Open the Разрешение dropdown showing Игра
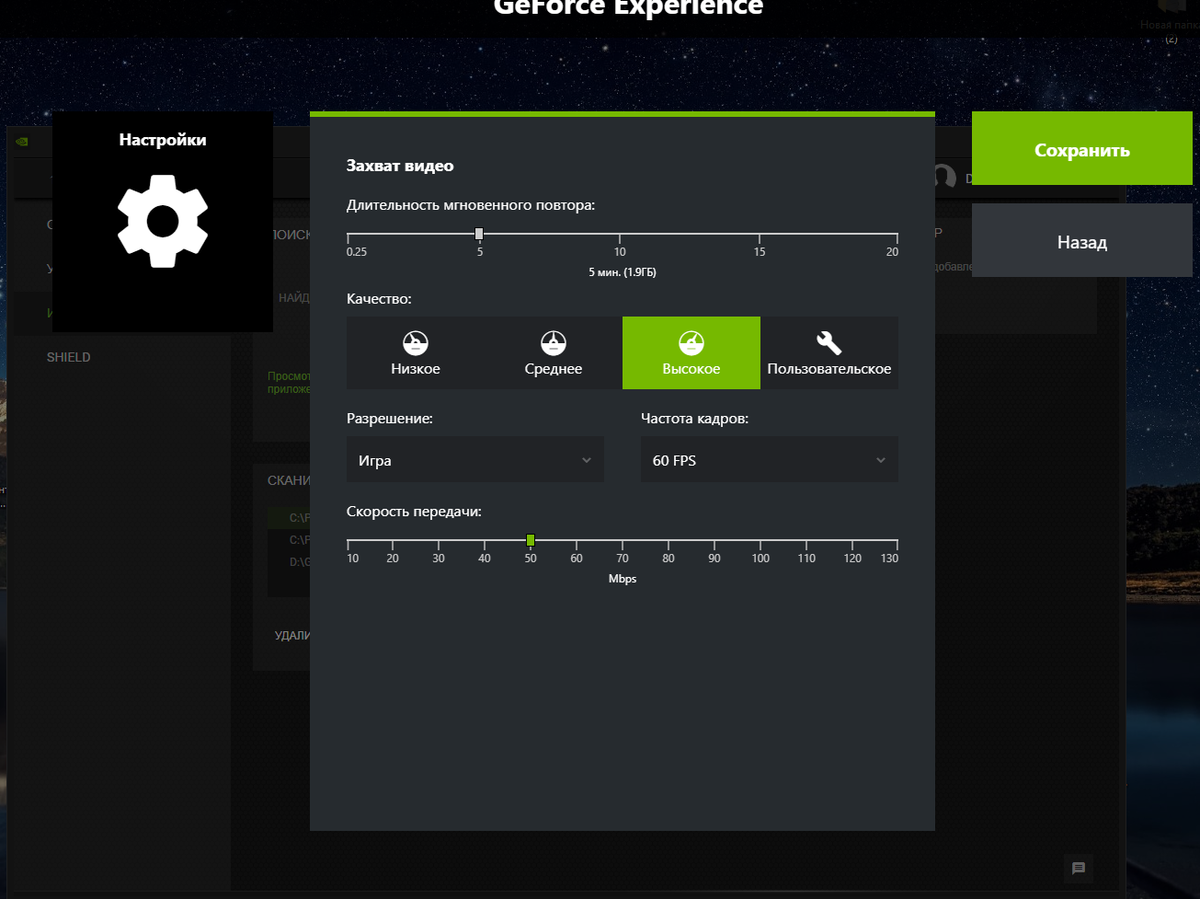1200x899 pixels. (x=475, y=460)
